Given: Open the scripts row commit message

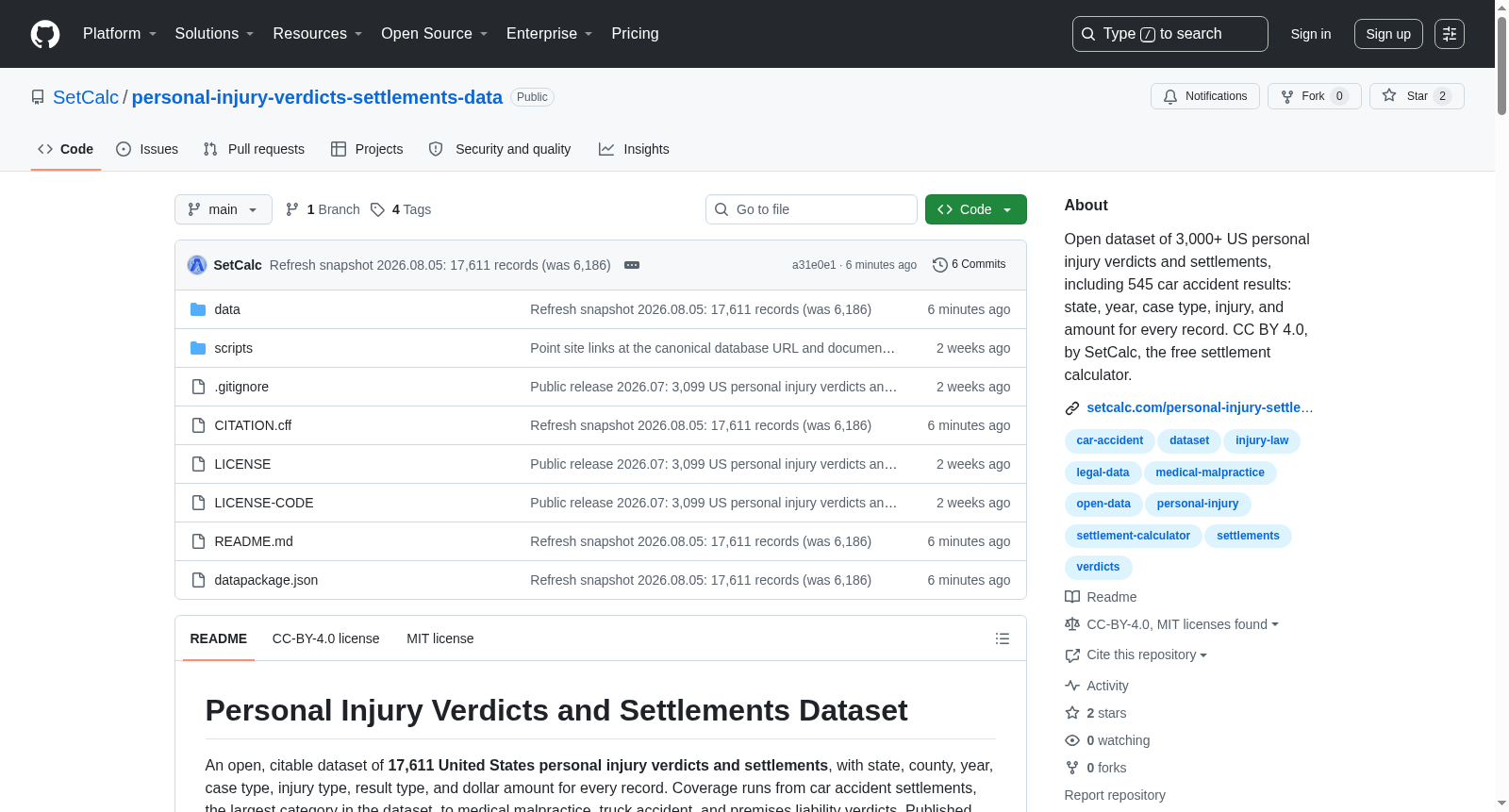Looking at the screenshot, I should pos(712,348).
